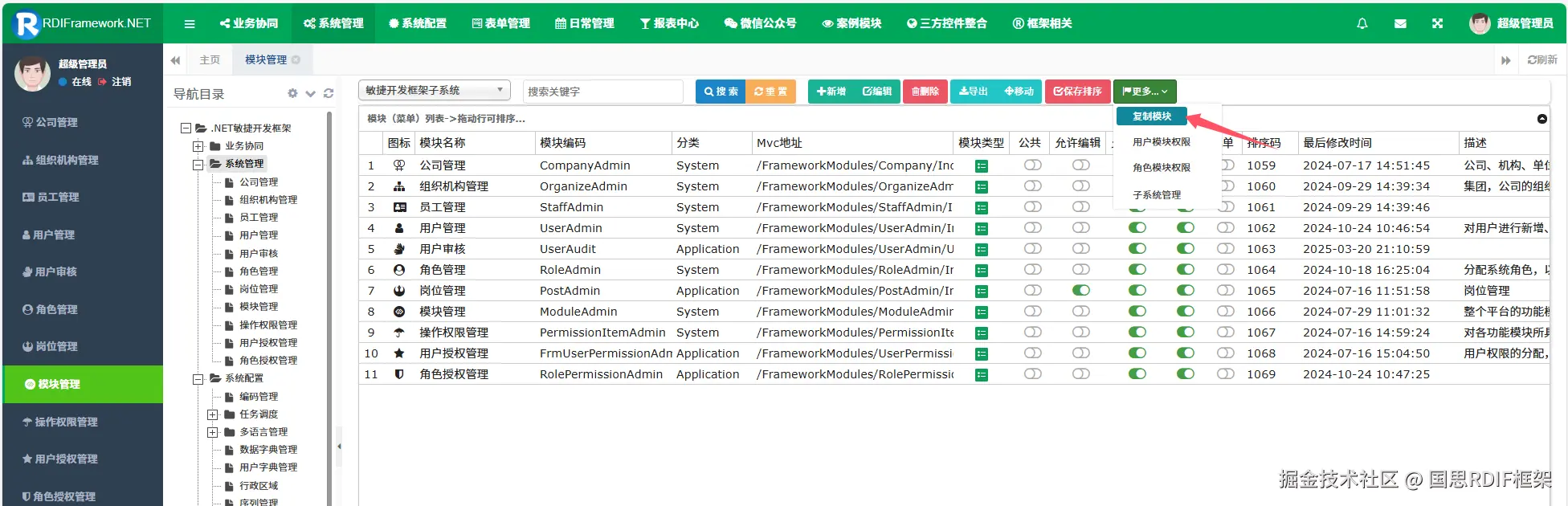Toggle 公共 switch for 用户管理 row
The width and height of the screenshot is (1568, 506).
pos(1033,227)
